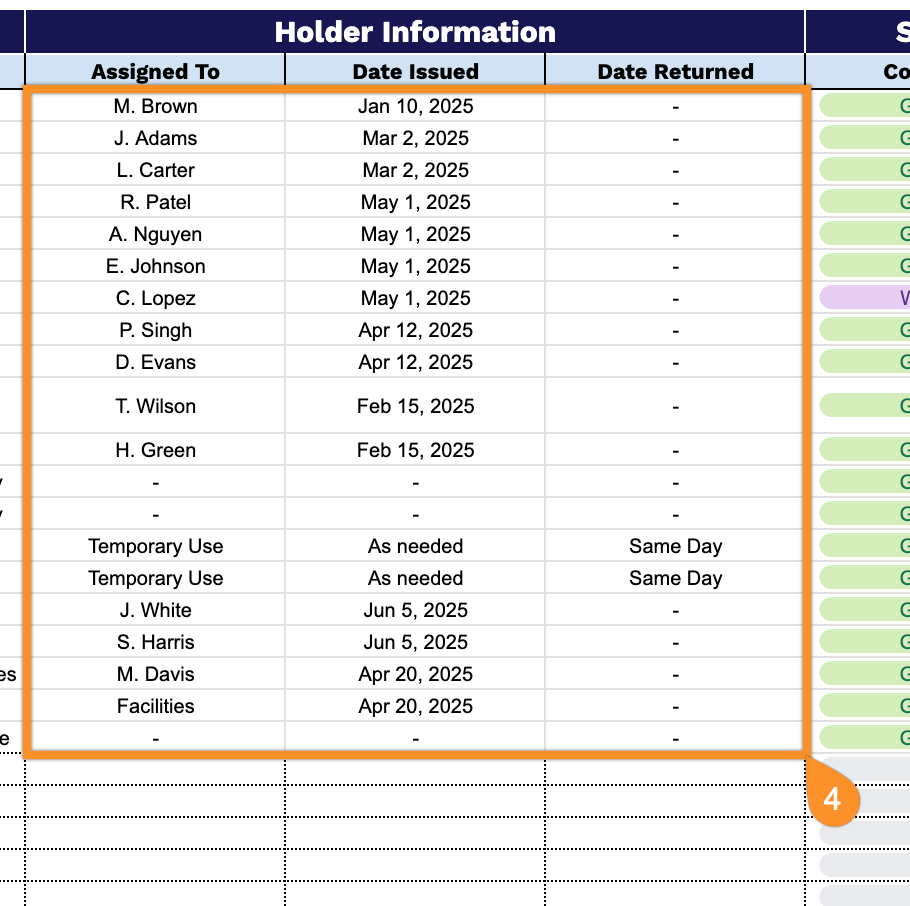Click the Date Issued column header

(x=415, y=72)
